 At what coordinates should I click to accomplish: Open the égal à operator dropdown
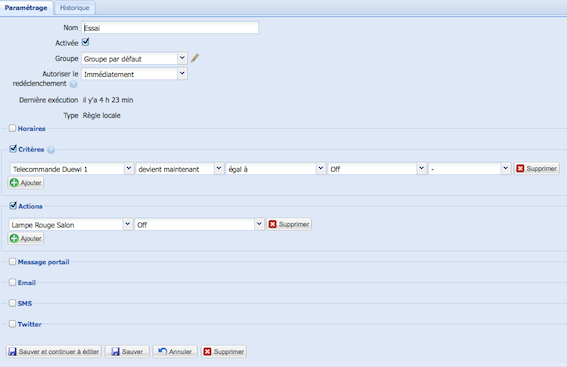[x=276, y=169]
